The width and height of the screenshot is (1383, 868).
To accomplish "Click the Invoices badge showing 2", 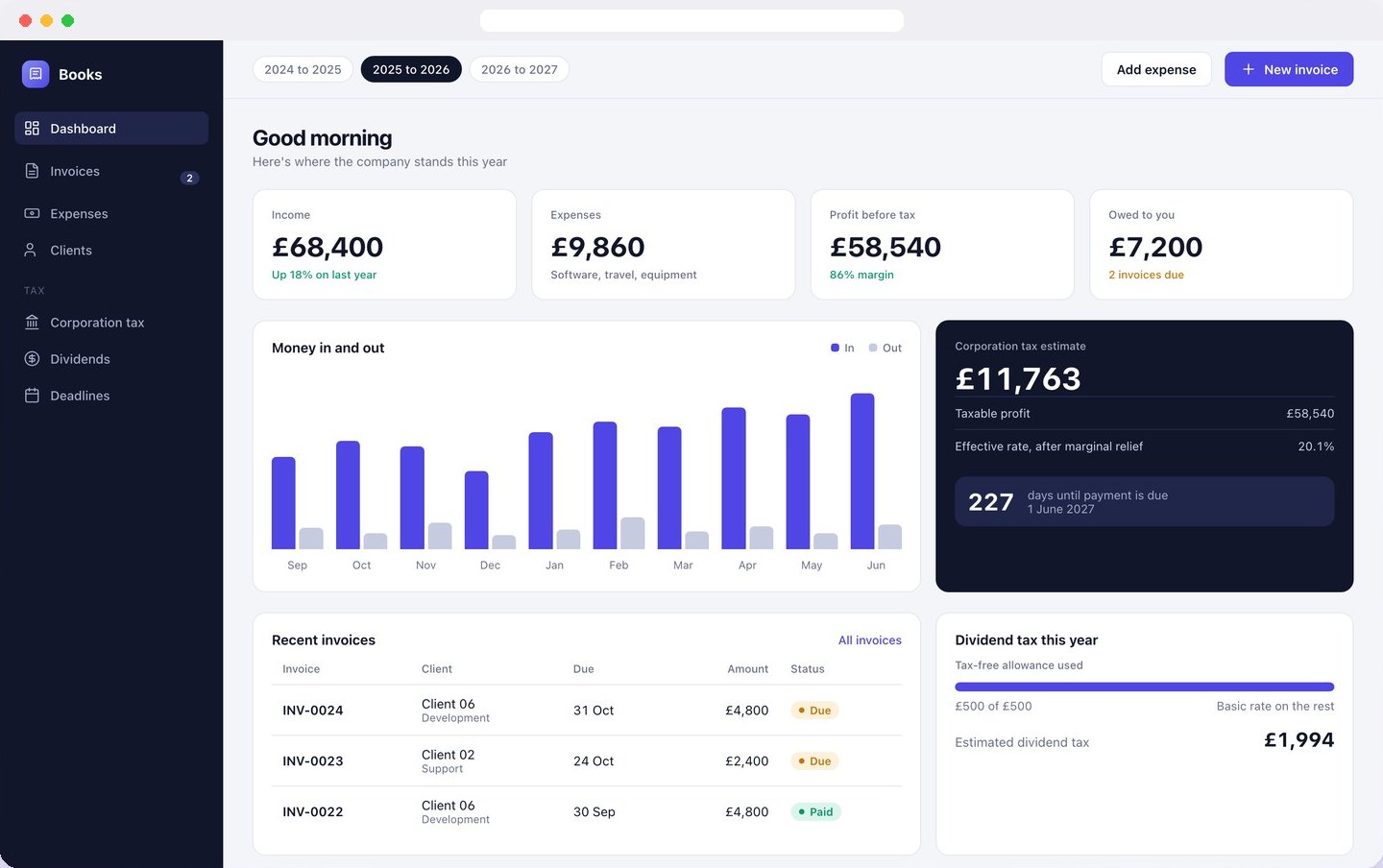I will coord(190,178).
